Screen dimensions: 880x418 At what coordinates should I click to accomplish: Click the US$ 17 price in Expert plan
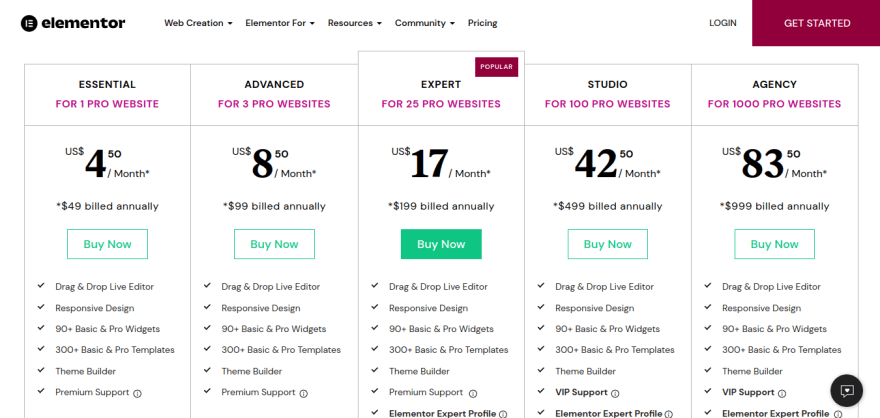[441, 163]
